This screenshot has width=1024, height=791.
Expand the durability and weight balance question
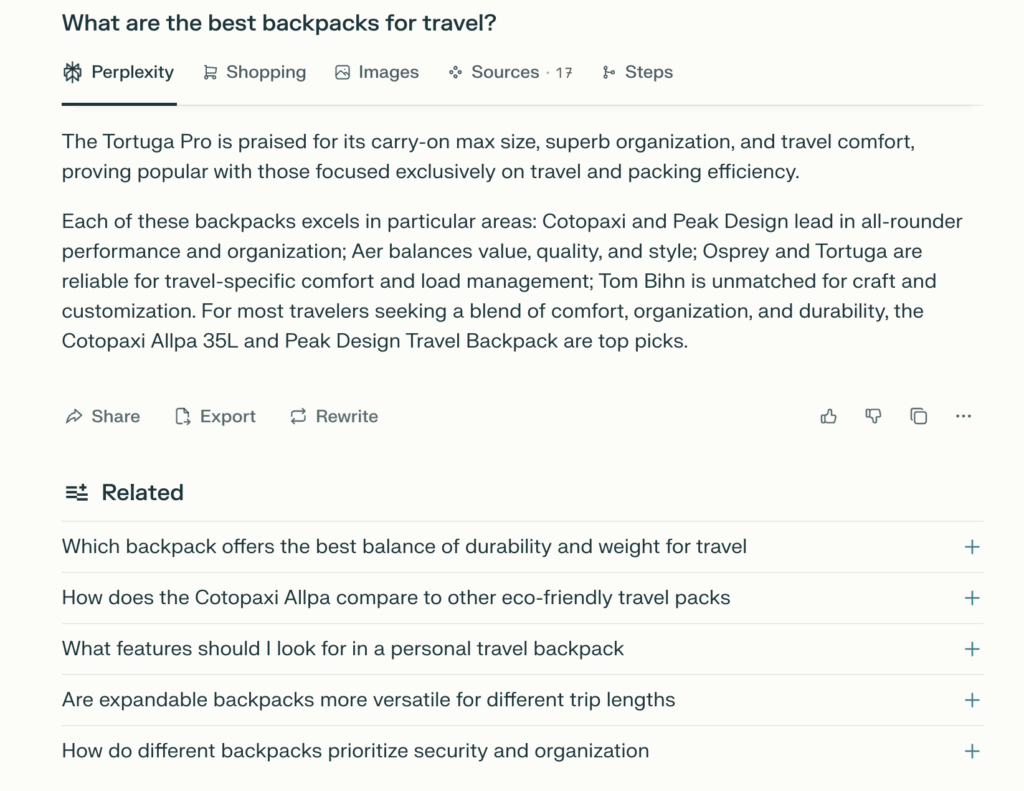click(972, 547)
